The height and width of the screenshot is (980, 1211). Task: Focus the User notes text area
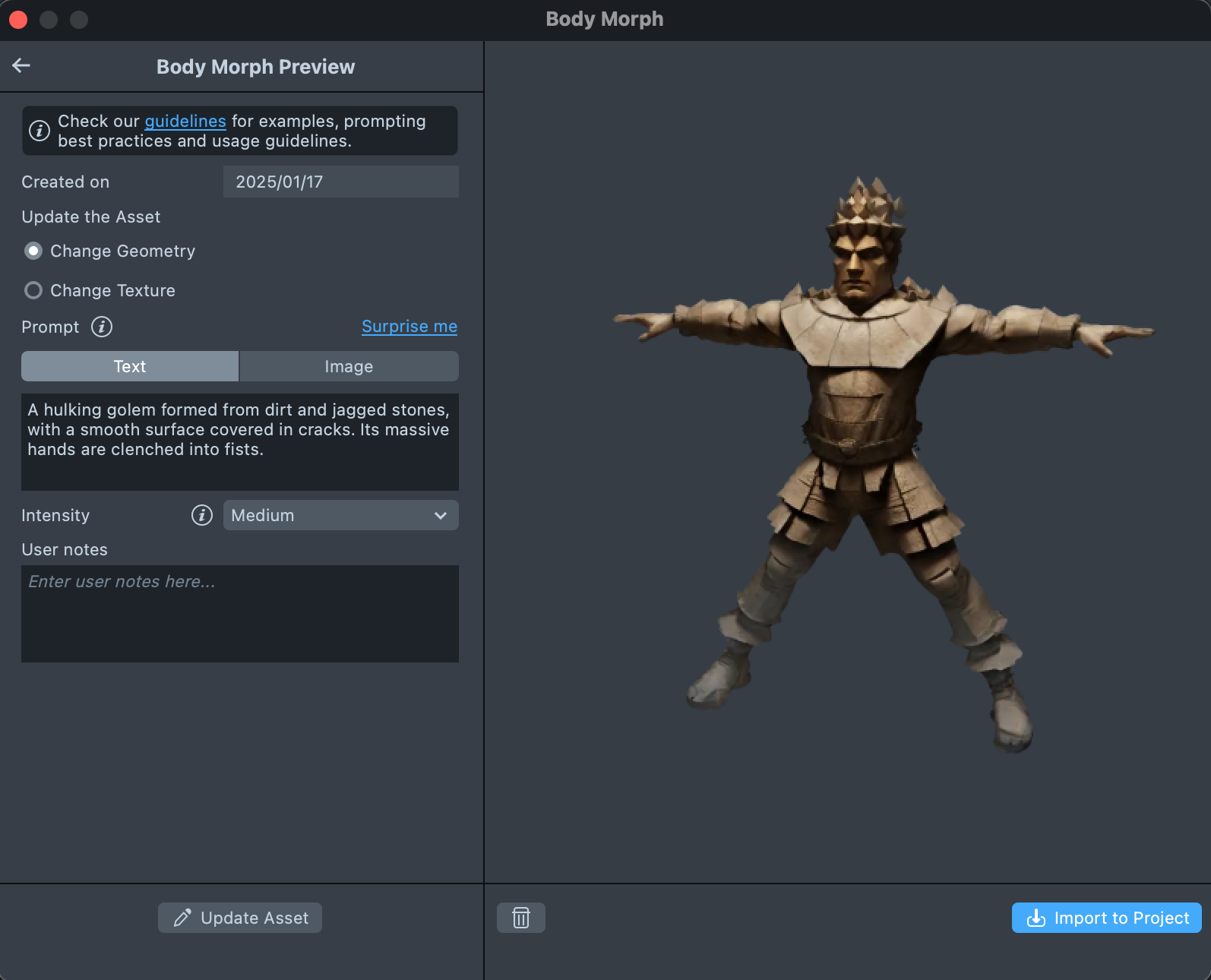(239, 613)
